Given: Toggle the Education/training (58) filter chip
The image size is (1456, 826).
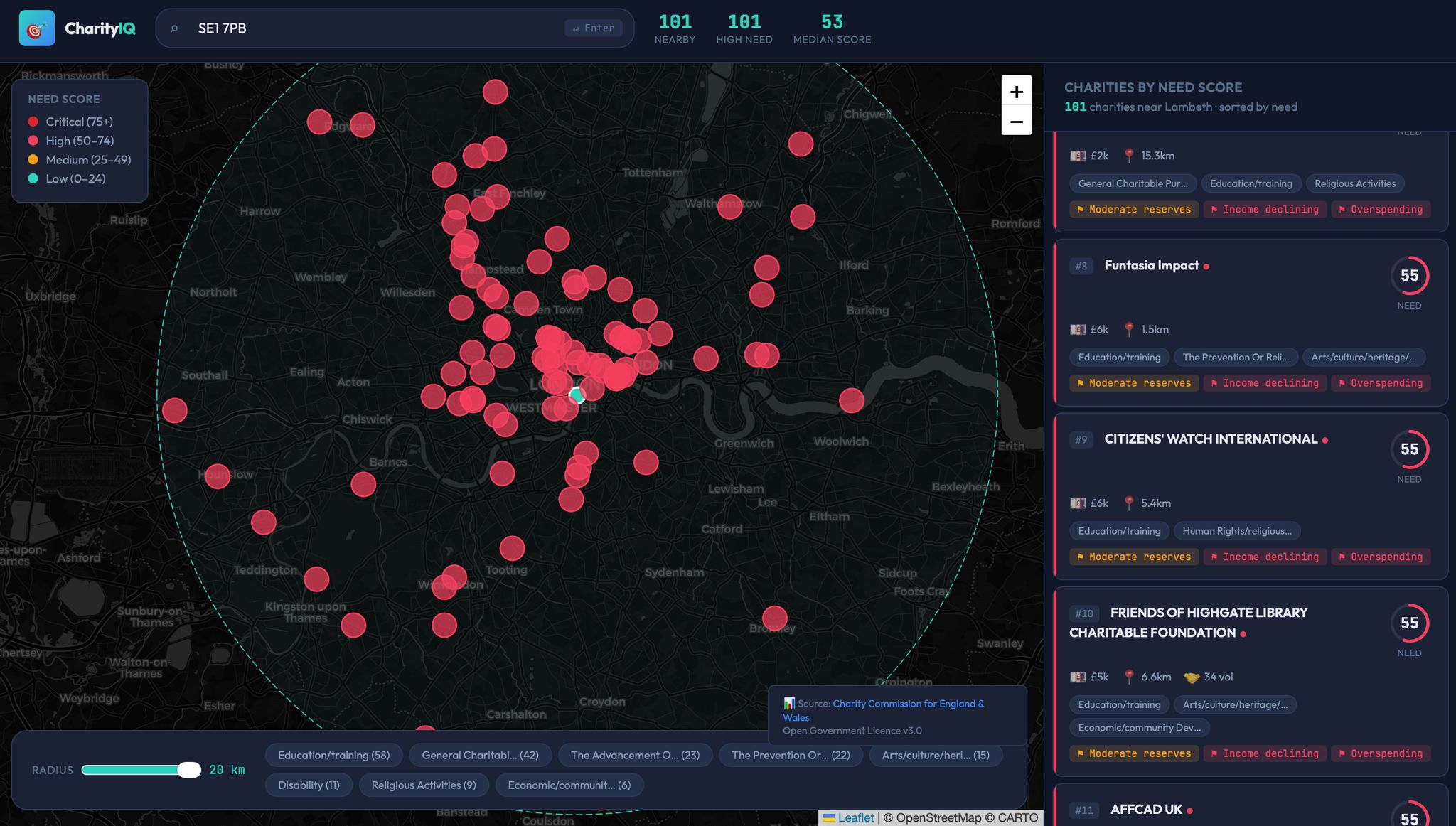Looking at the screenshot, I should pos(333,755).
